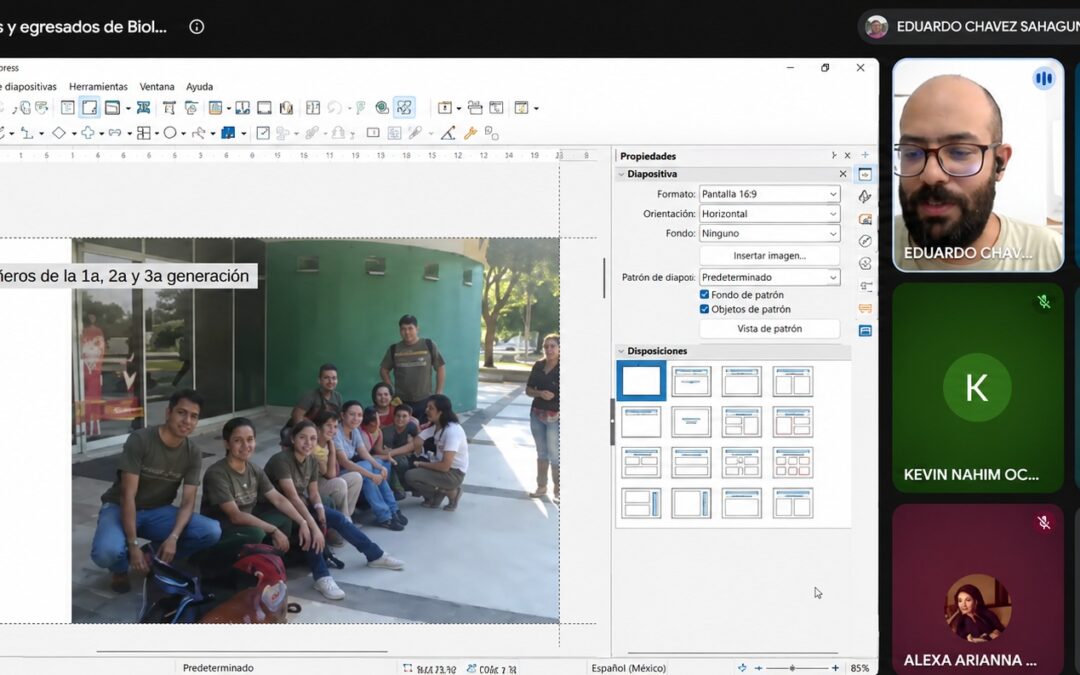The width and height of the screenshot is (1080, 675).
Task: Click the Fit slide to window icon
Action: pos(742,668)
